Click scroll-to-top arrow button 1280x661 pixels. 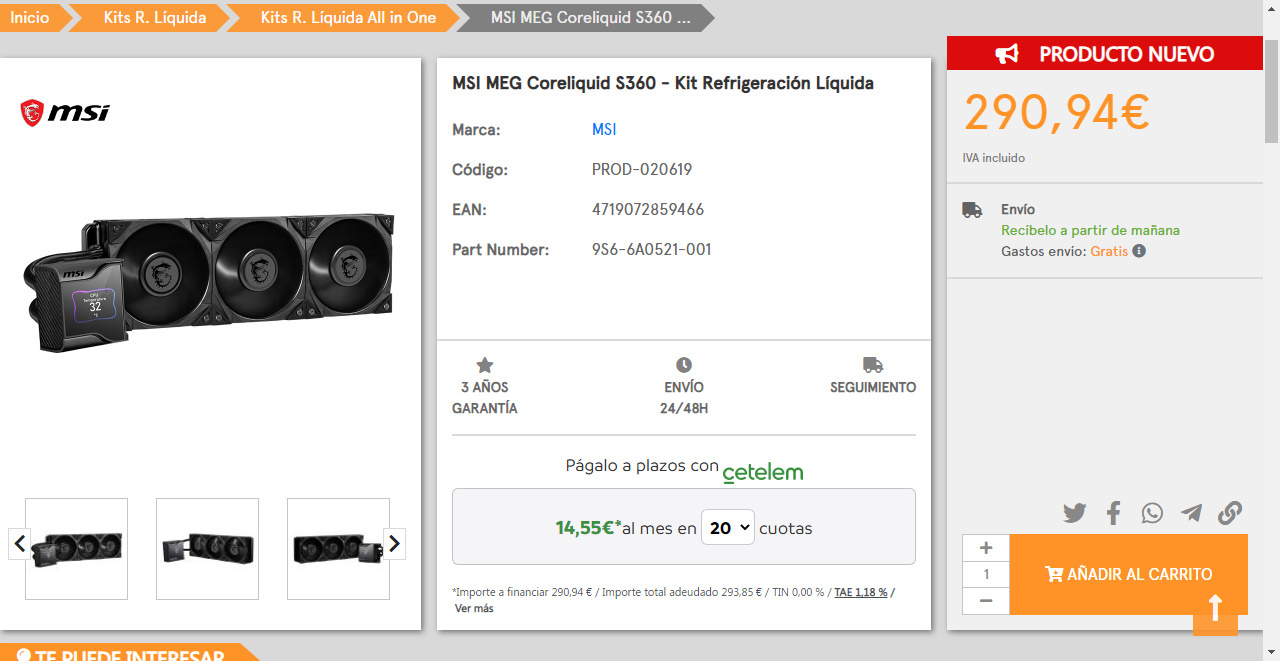(1215, 608)
